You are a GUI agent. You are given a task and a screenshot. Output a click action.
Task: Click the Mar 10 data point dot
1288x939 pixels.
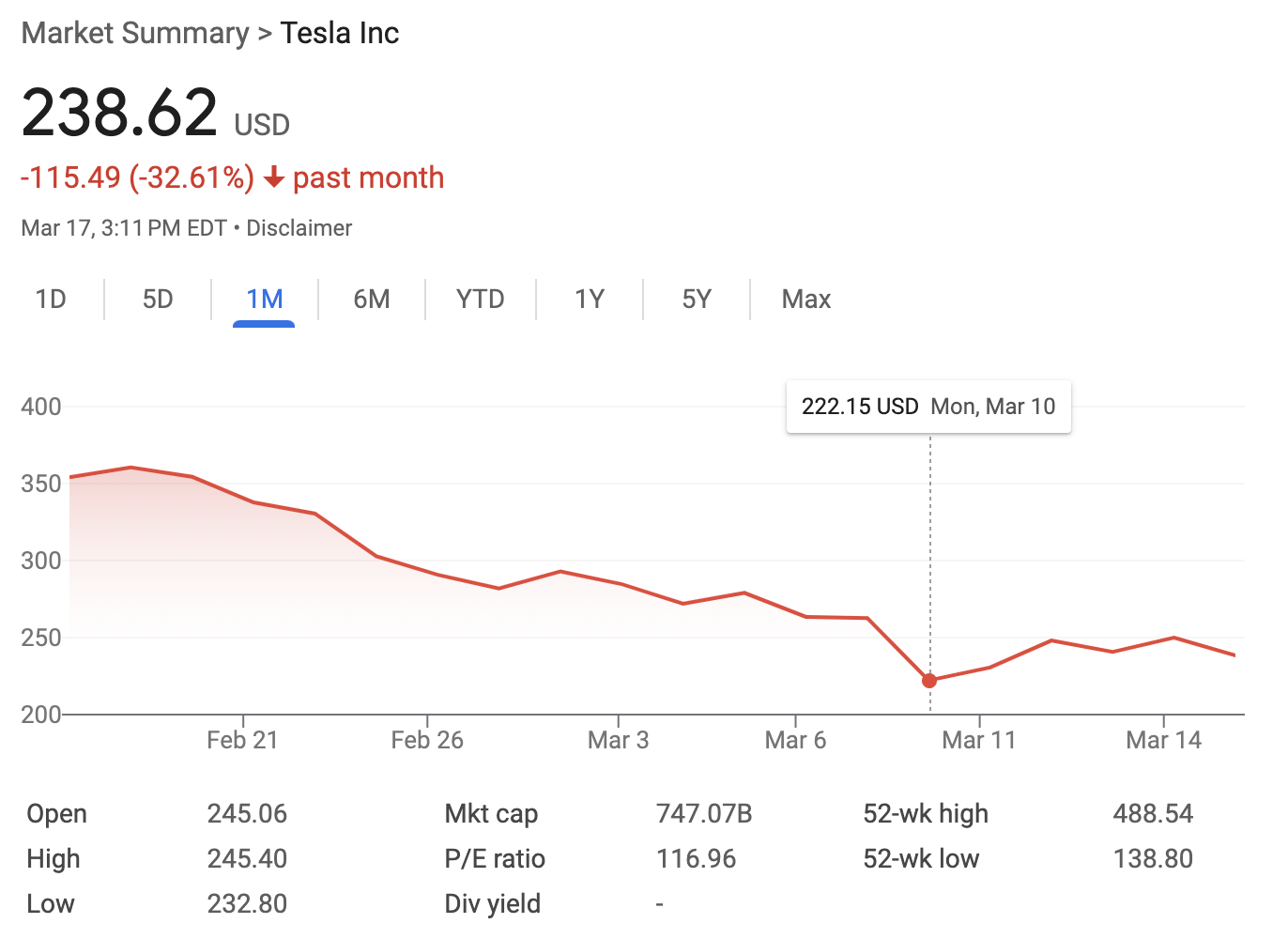(x=929, y=681)
